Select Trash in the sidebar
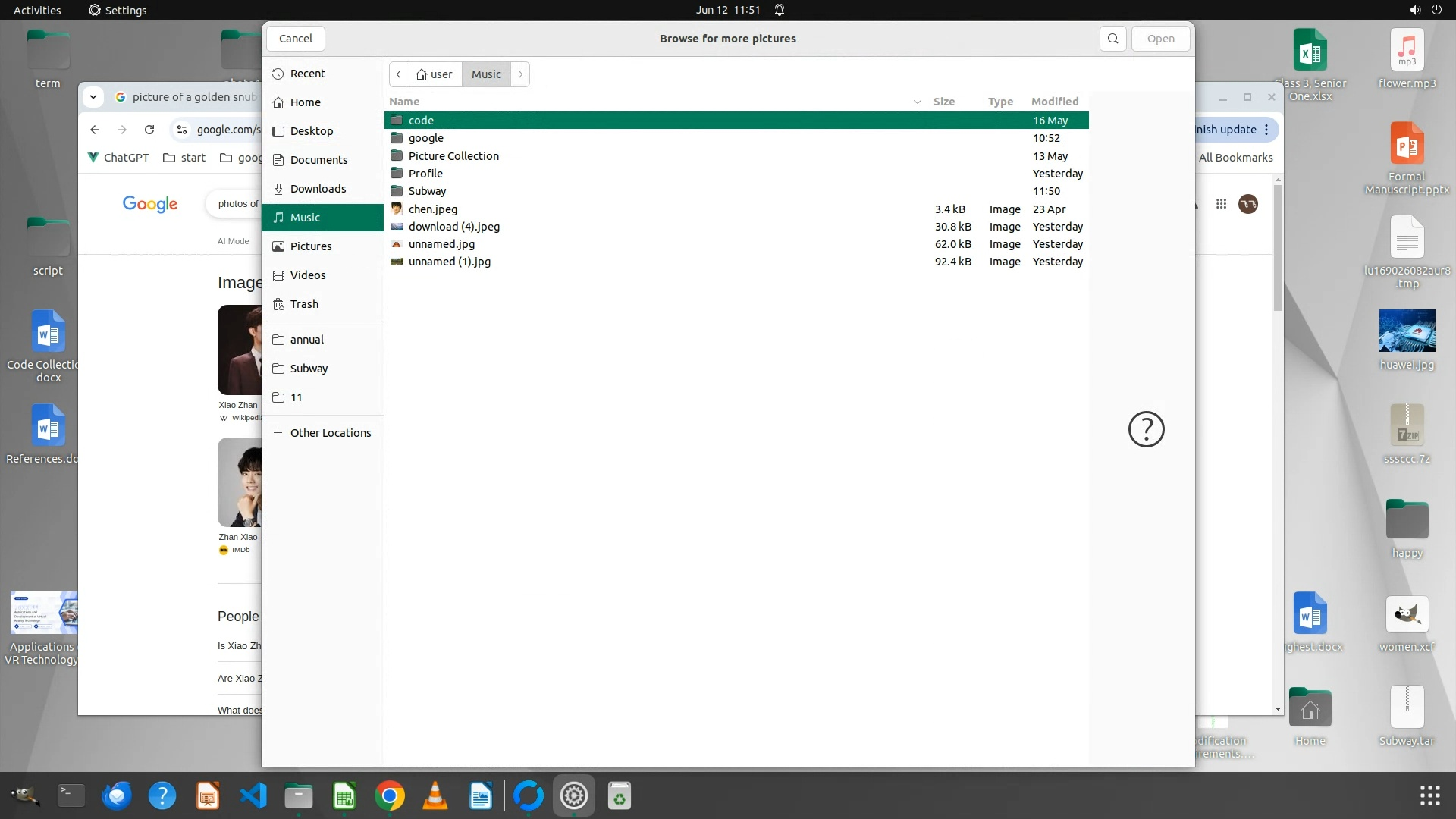The image size is (1456, 819). tap(304, 304)
